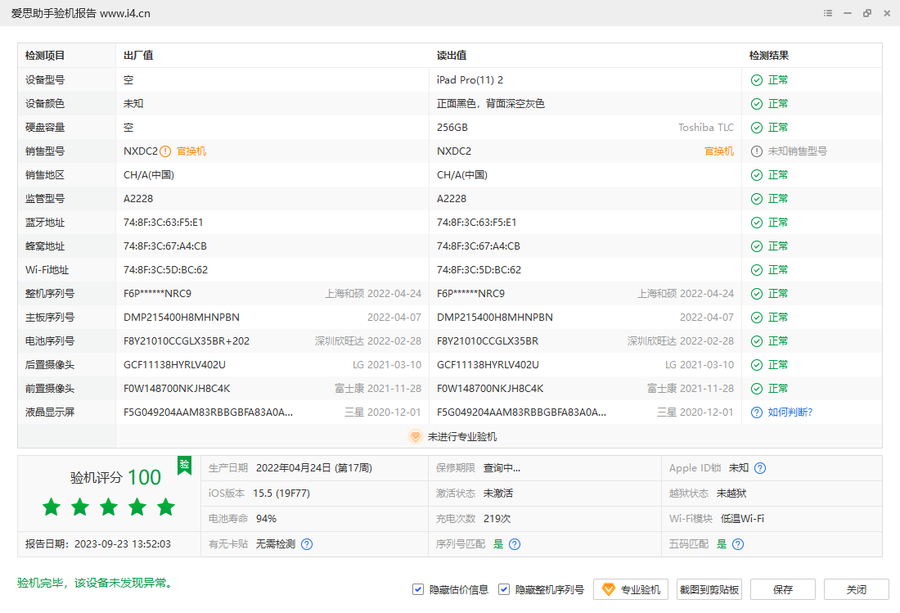Click the green check icon in 销售地区 row

[x=757, y=175]
